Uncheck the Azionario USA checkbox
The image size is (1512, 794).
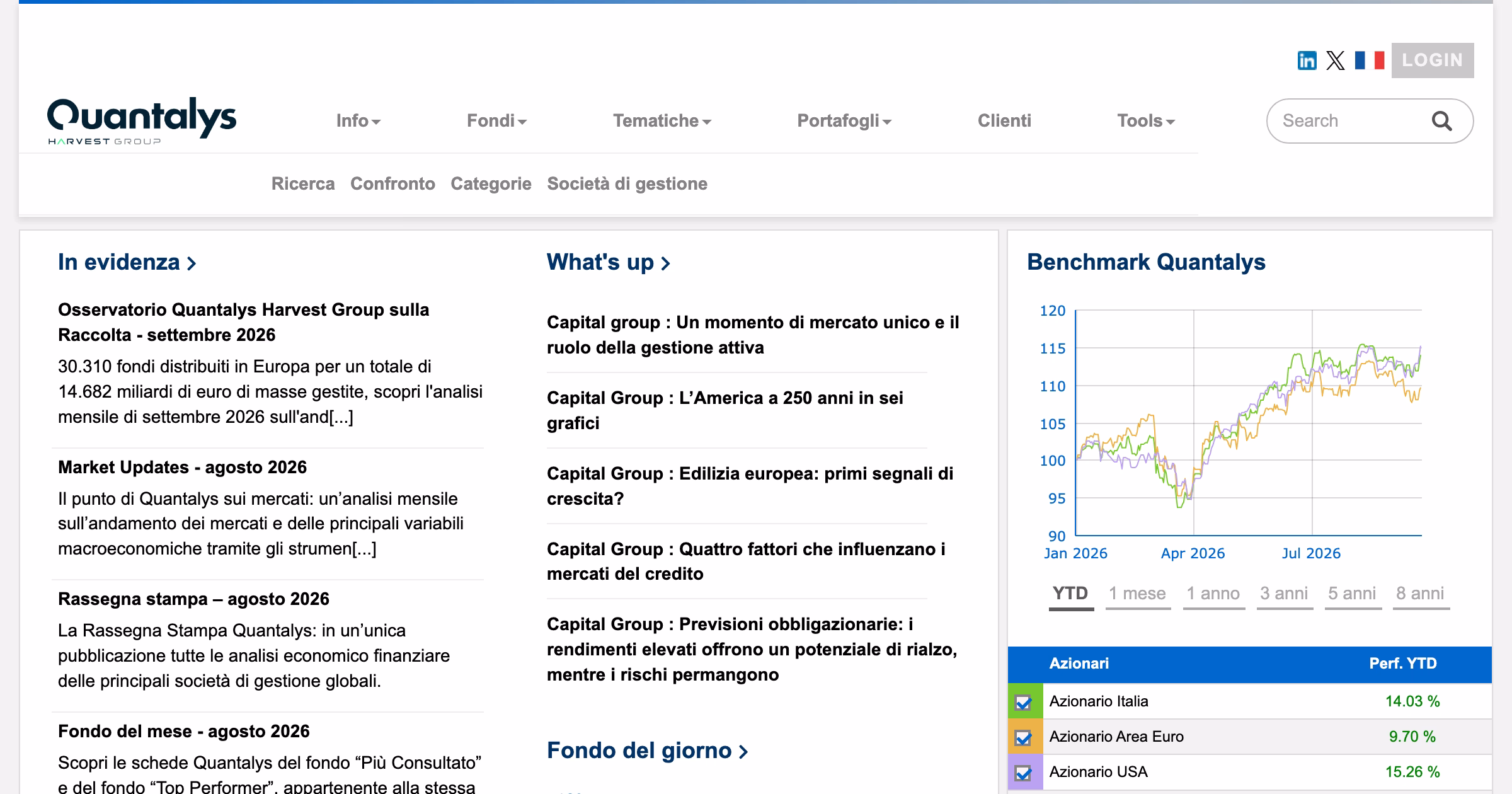coord(1023,773)
